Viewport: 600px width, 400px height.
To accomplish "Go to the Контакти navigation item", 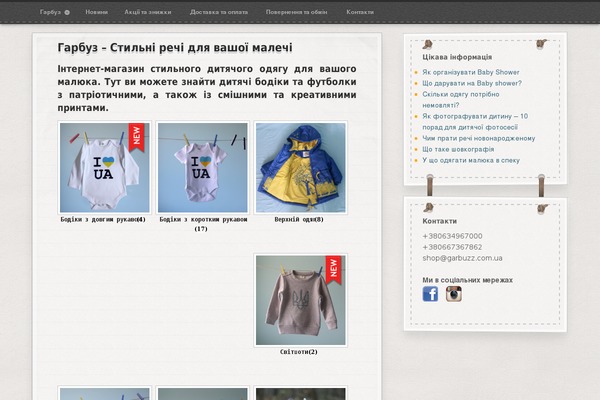I will (x=360, y=12).
